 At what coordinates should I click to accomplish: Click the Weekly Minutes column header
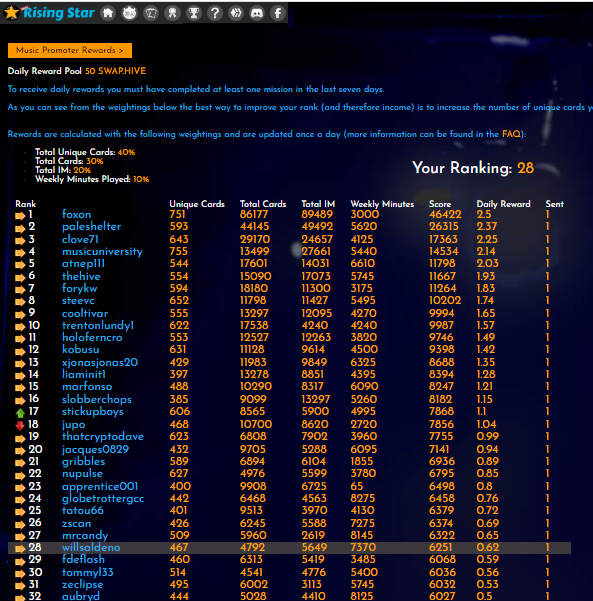tap(382, 204)
